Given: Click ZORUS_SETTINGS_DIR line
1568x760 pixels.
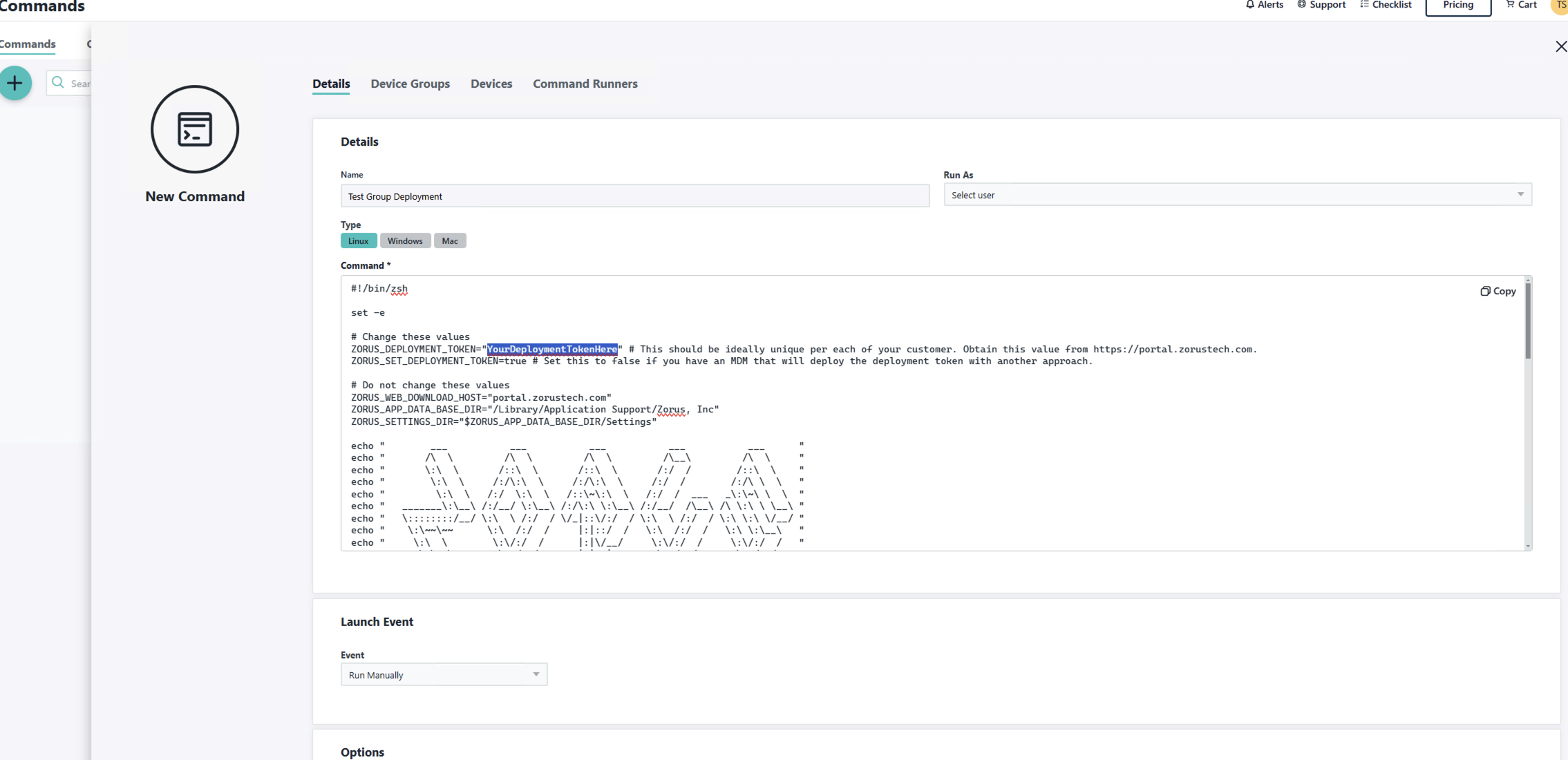Looking at the screenshot, I should pos(504,422).
